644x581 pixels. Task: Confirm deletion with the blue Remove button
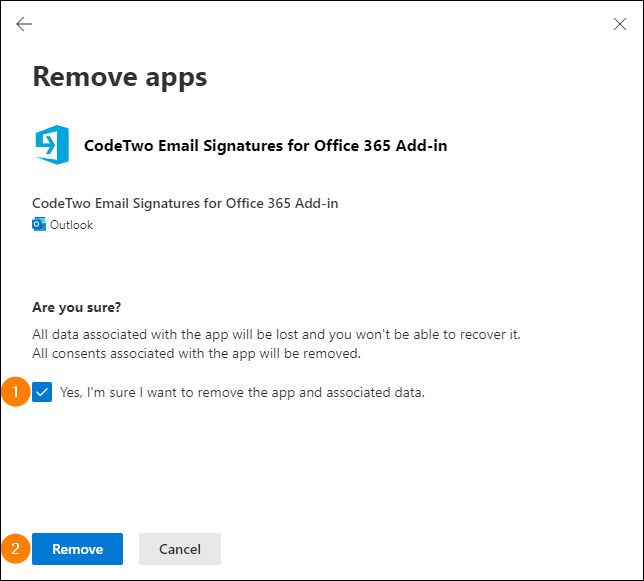(77, 549)
